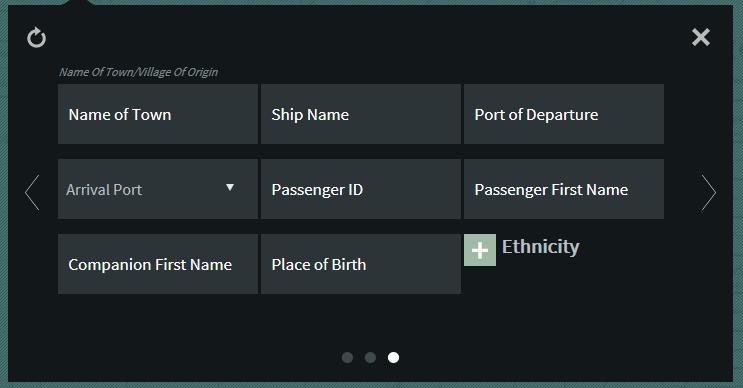Select the second pagination dot
Screen dimensions: 743x388
371,358
